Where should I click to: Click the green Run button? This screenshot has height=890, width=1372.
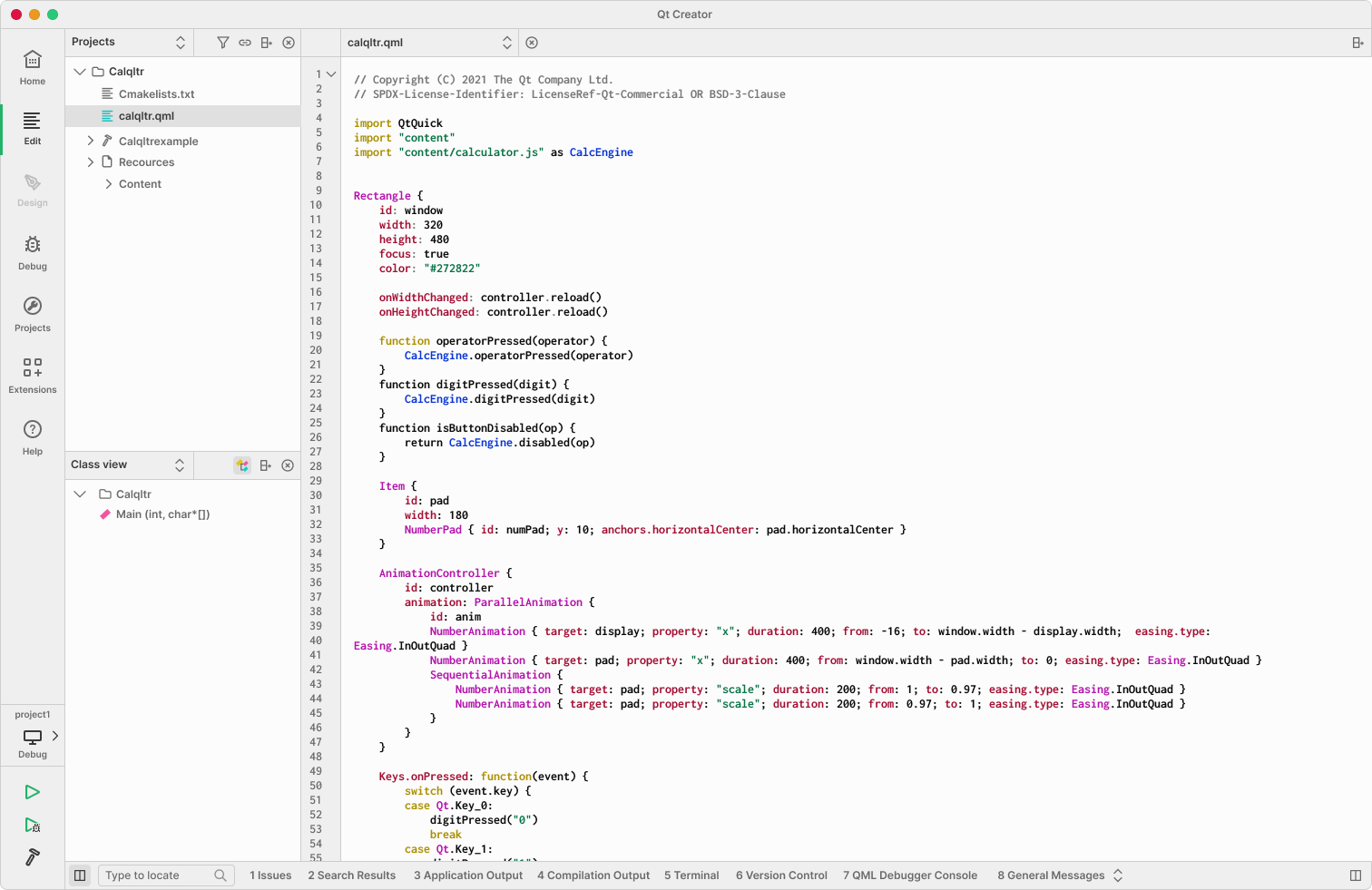[x=33, y=792]
